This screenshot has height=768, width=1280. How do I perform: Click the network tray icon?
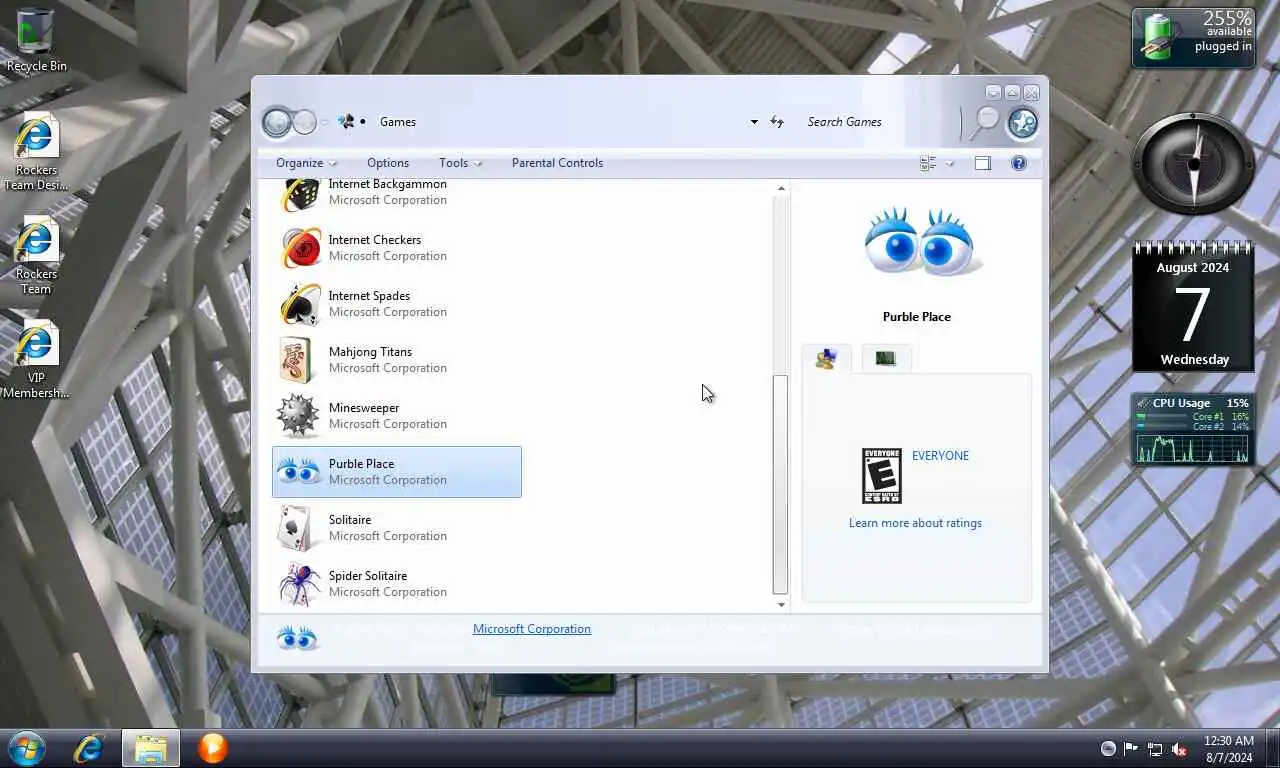pos(1155,749)
